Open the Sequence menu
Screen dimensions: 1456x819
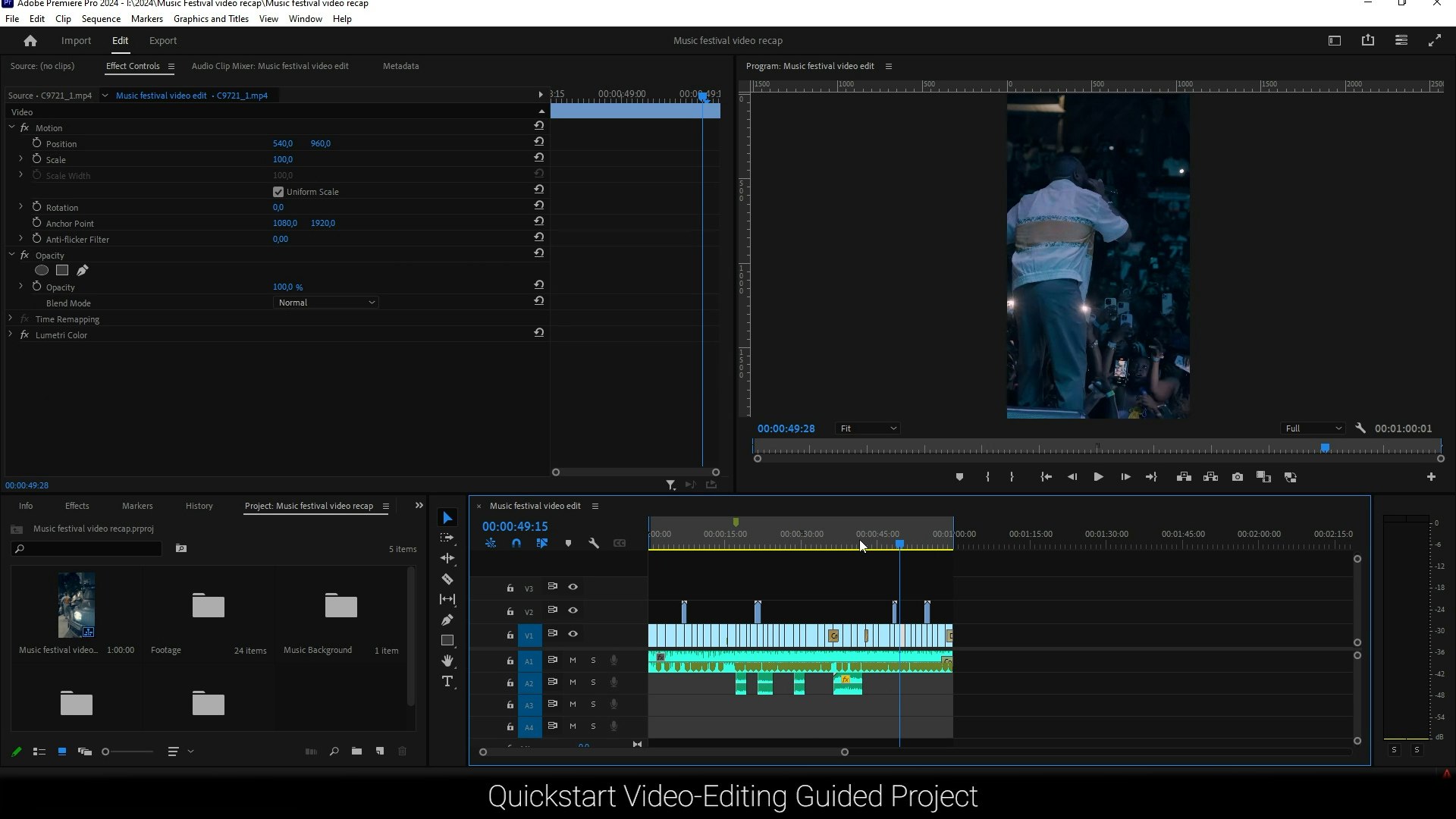(x=101, y=18)
